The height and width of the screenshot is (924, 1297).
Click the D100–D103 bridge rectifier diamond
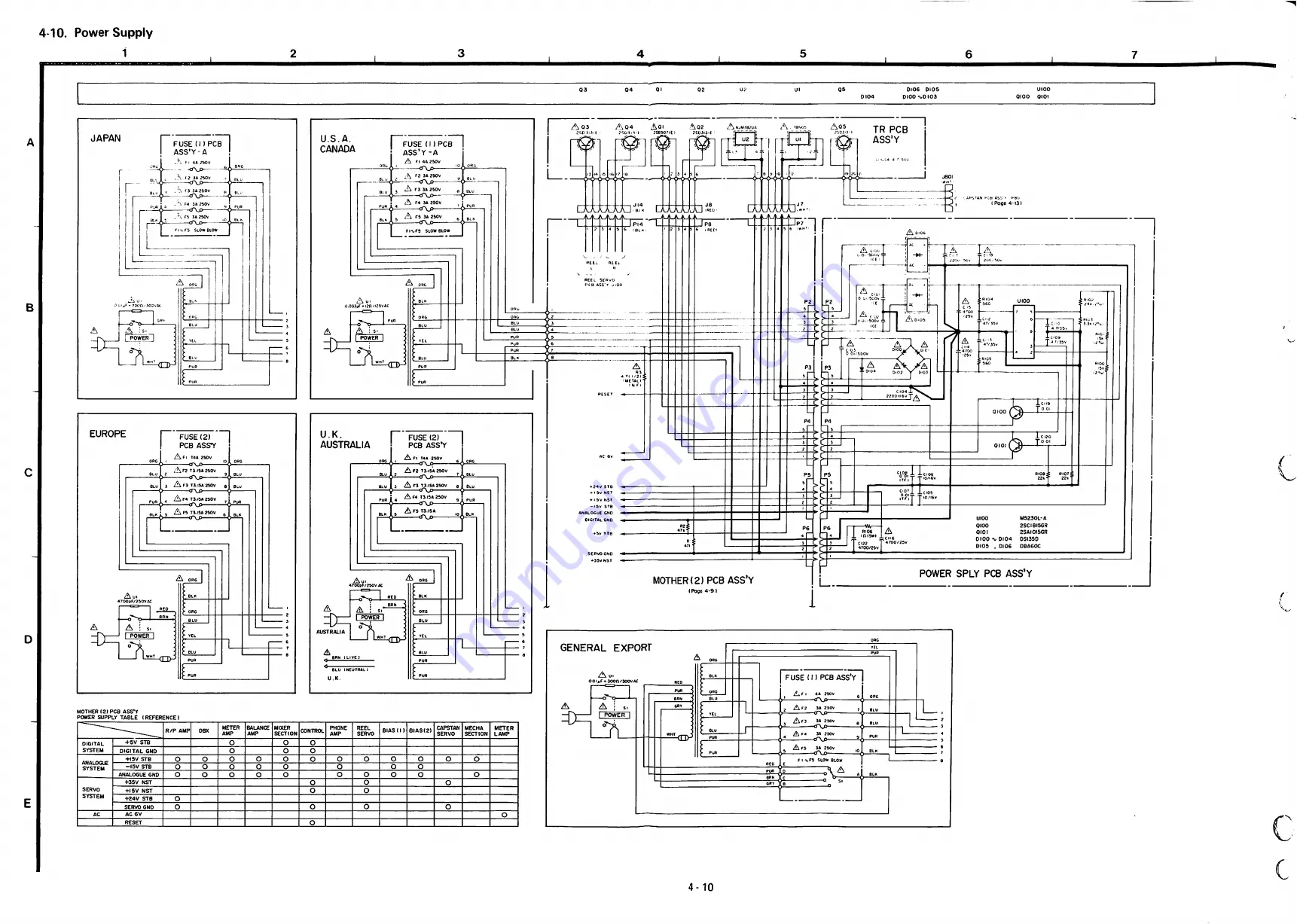pos(910,360)
